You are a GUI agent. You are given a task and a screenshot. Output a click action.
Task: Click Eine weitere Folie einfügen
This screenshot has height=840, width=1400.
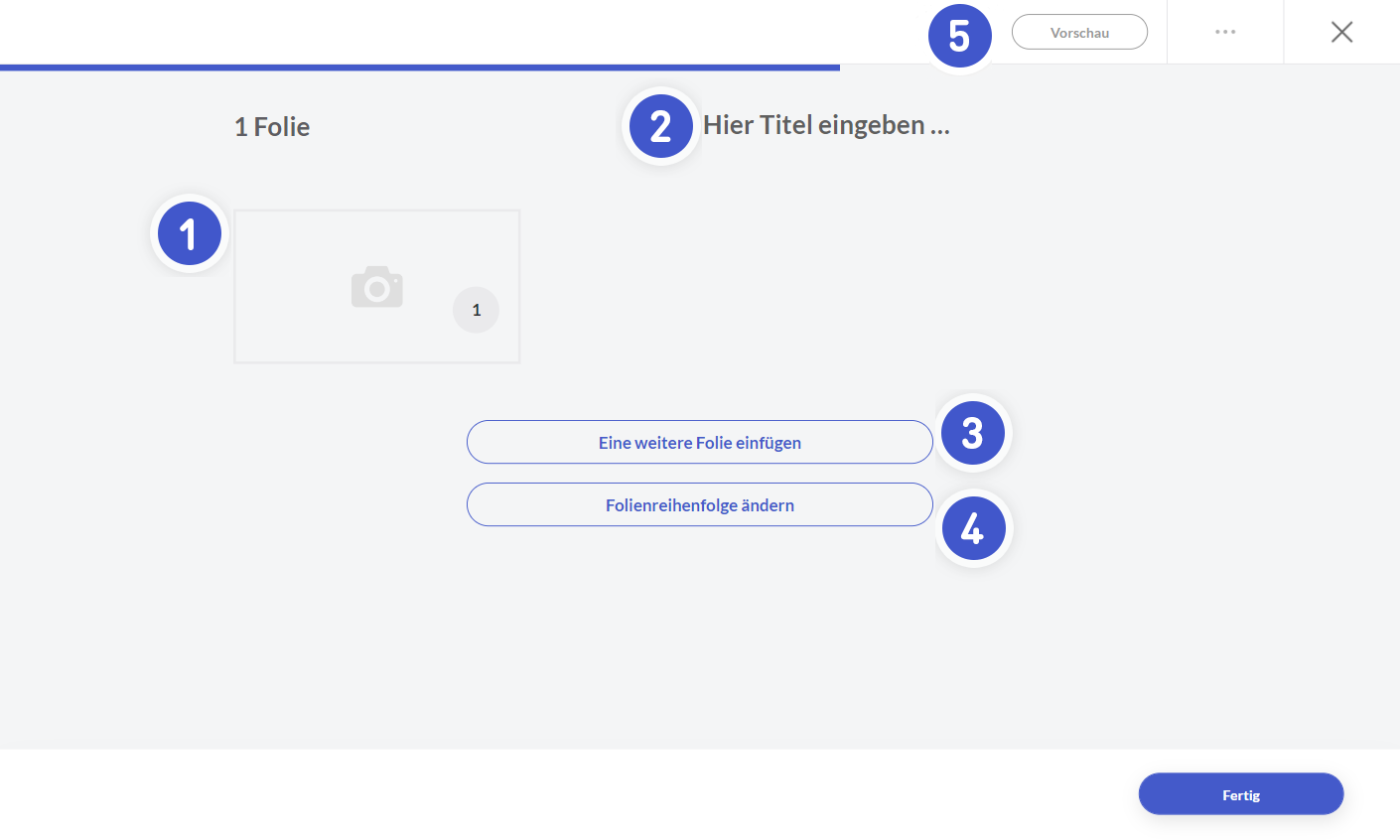pos(699,442)
